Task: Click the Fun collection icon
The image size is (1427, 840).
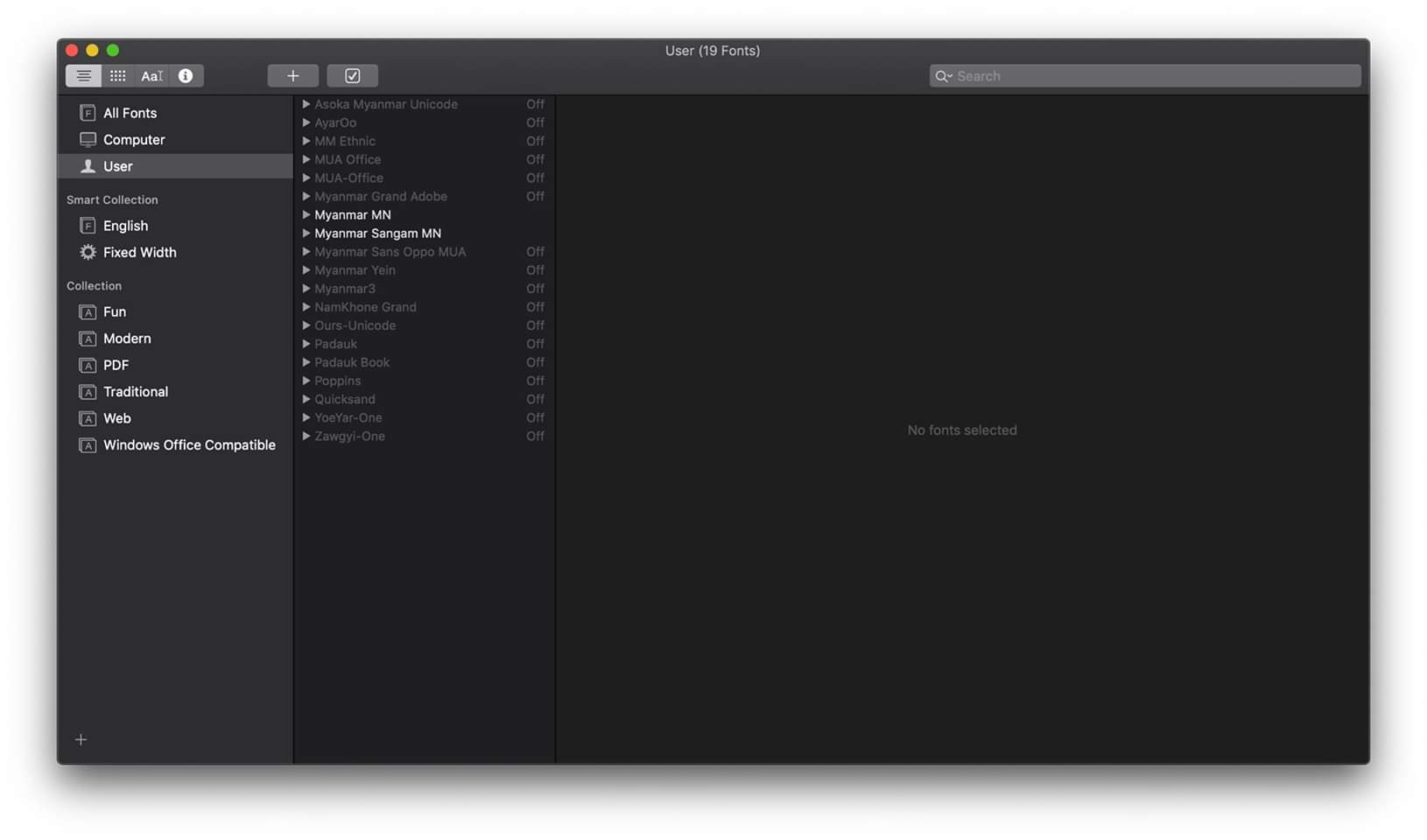Action: tap(88, 311)
